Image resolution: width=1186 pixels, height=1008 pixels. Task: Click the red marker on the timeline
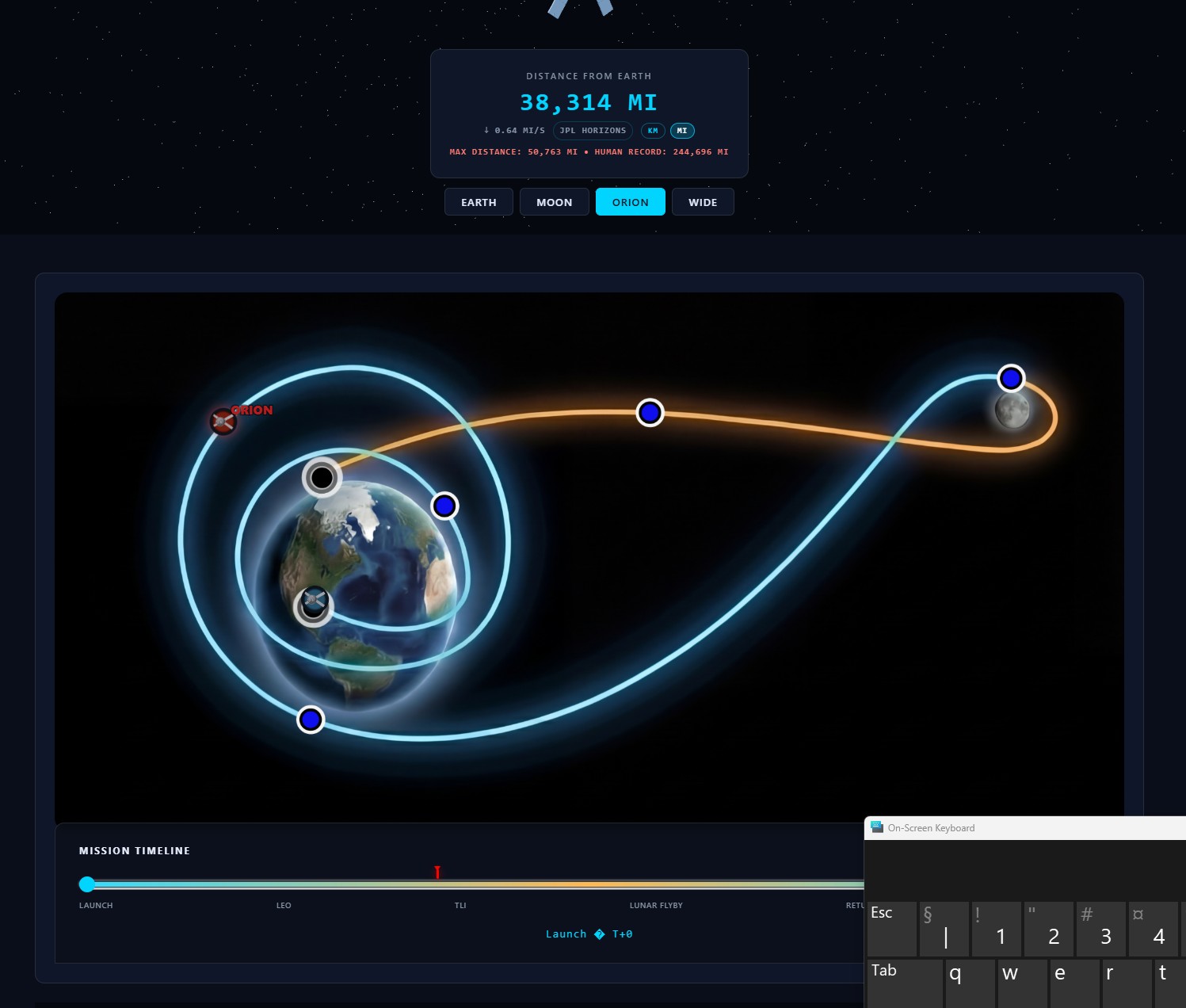coord(437,872)
